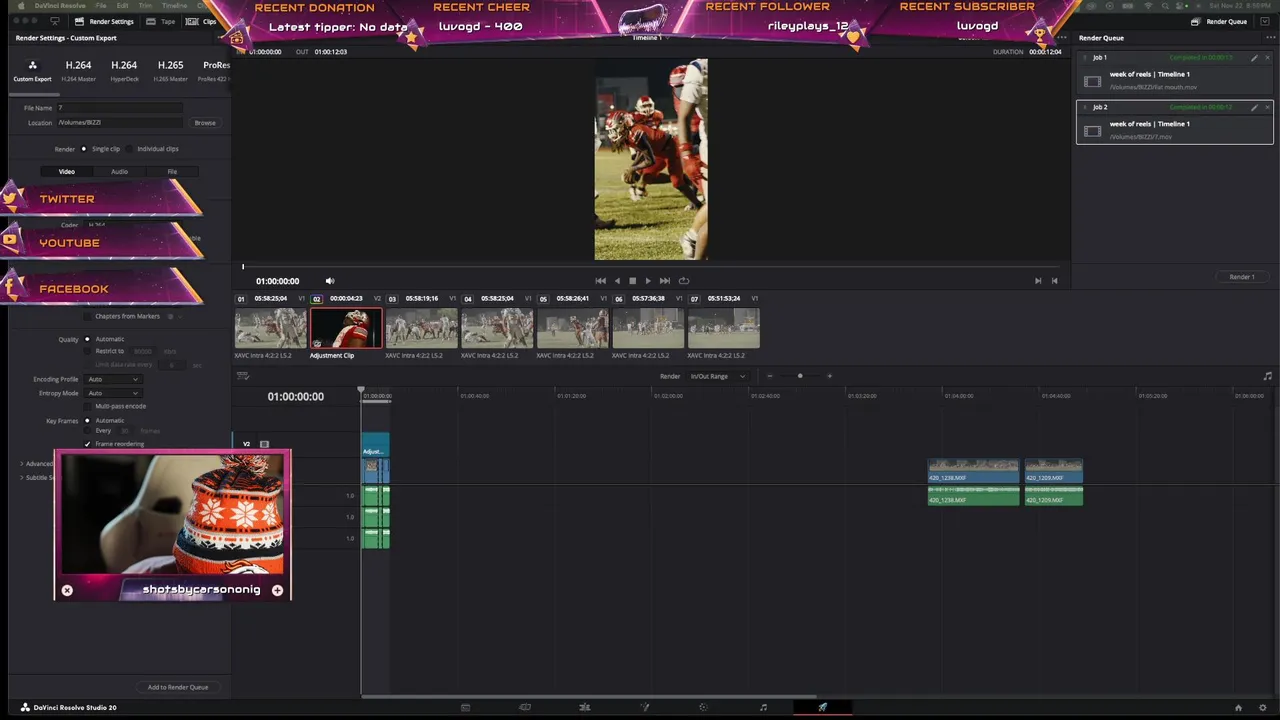1280x720 pixels.
Task: Go to last frame in viewer
Action: pos(665,281)
